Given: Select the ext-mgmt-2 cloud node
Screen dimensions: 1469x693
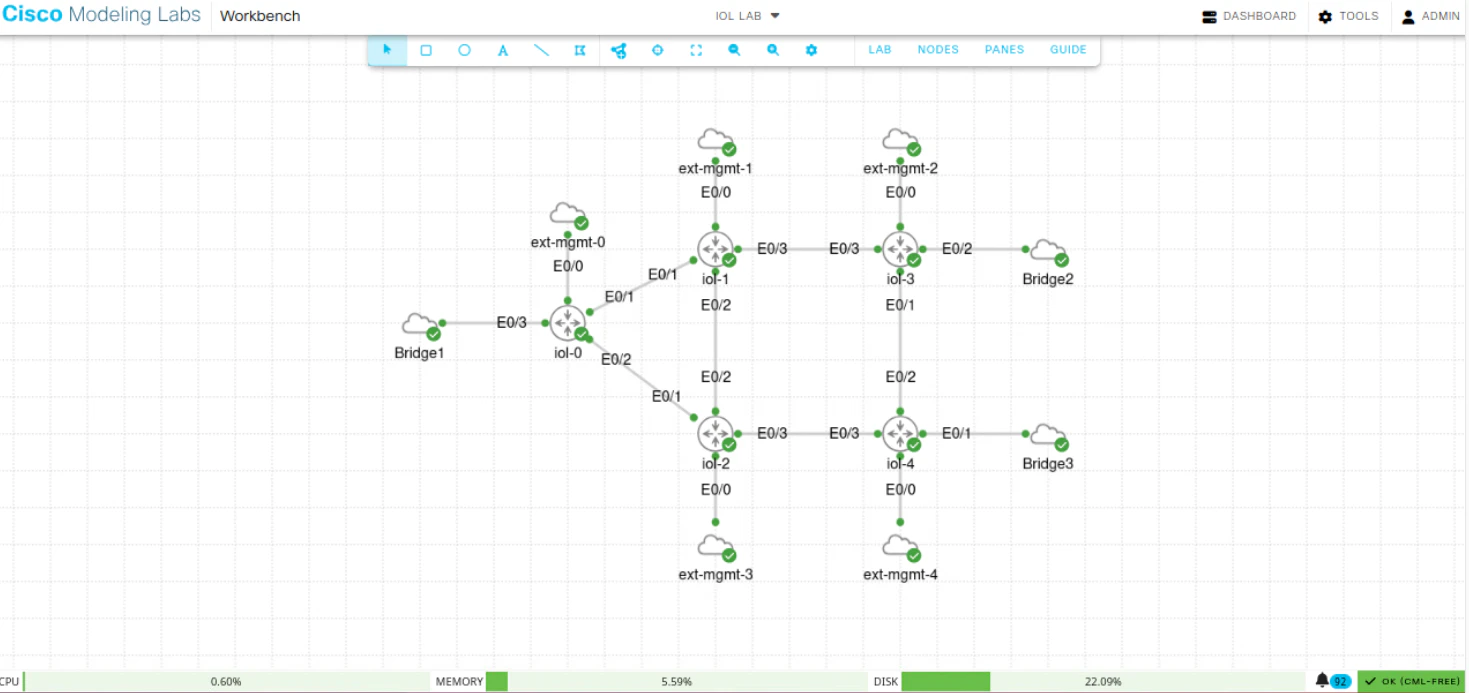Looking at the screenshot, I should 900,141.
